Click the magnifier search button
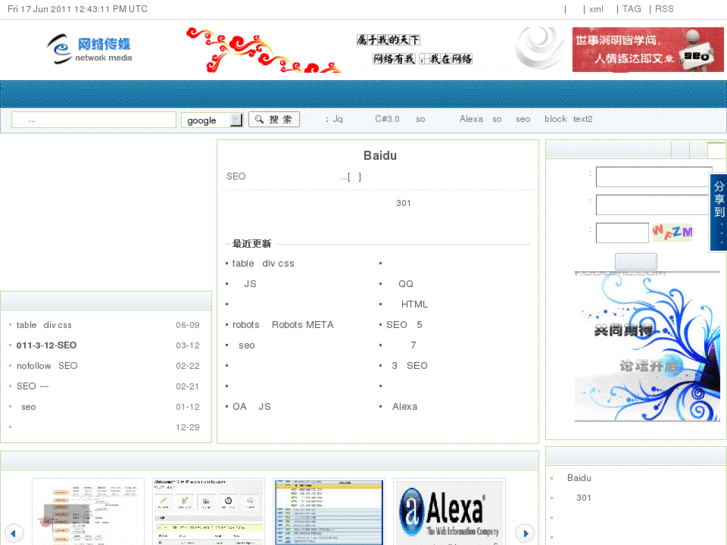This screenshot has width=727, height=545. point(274,119)
